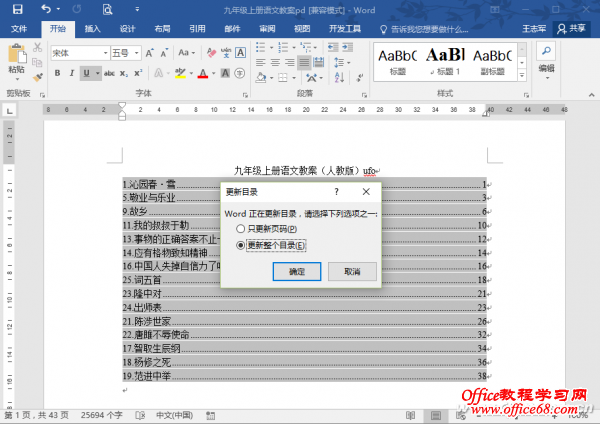This screenshot has height=424, width=600.
Task: Save the document with the floppy icon
Action: [18, 9]
